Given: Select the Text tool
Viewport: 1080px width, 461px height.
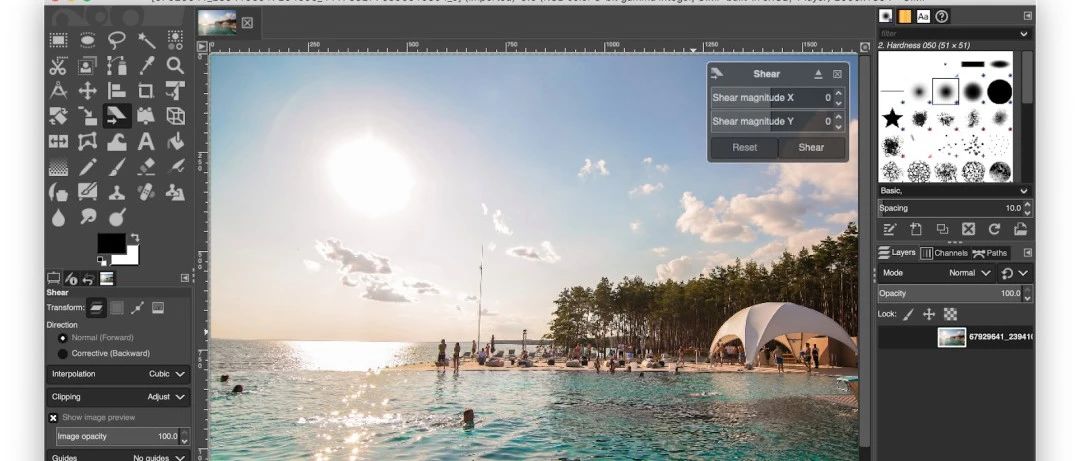Looking at the screenshot, I should point(146,141).
